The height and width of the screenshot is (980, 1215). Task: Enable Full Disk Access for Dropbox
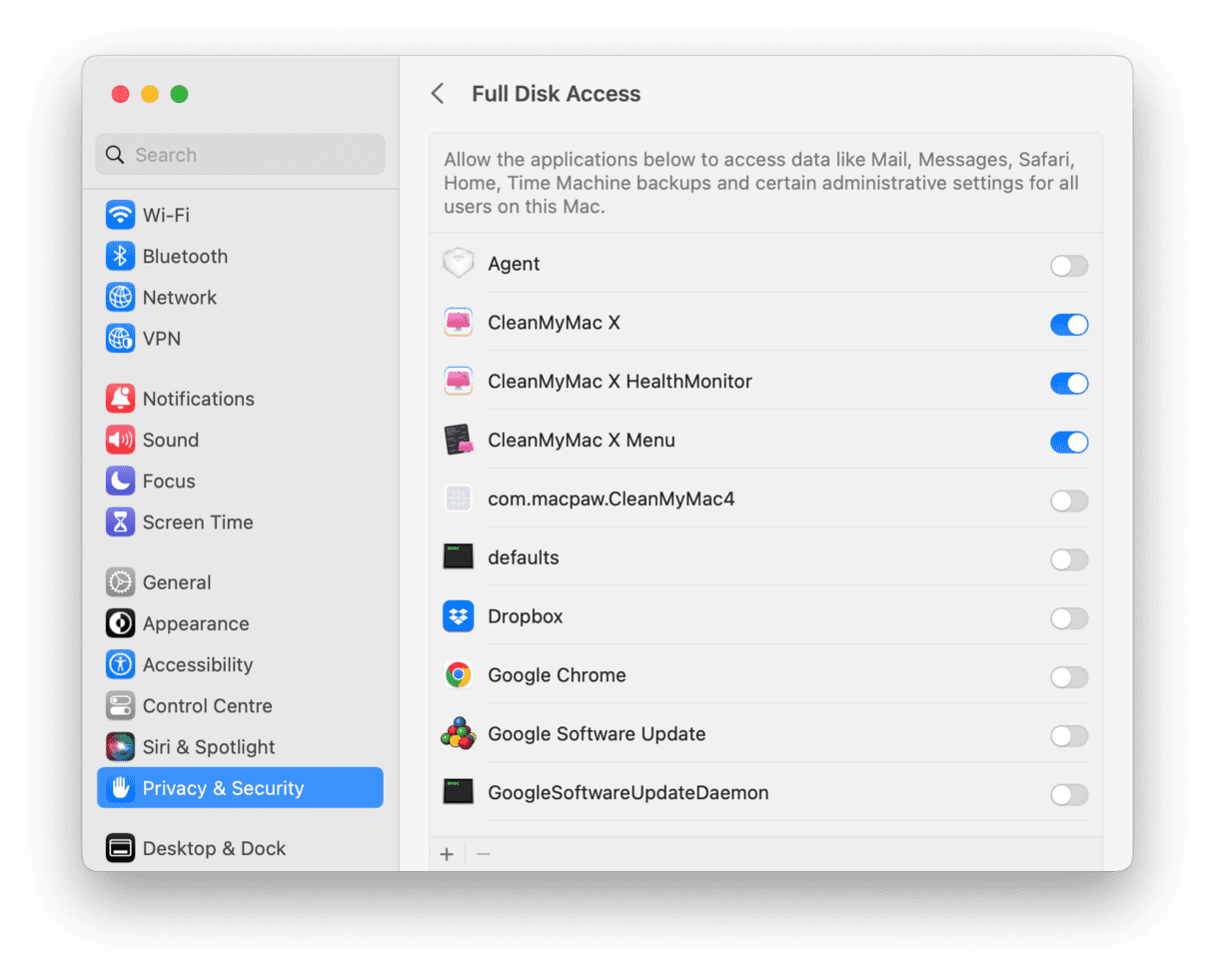tap(1068, 618)
